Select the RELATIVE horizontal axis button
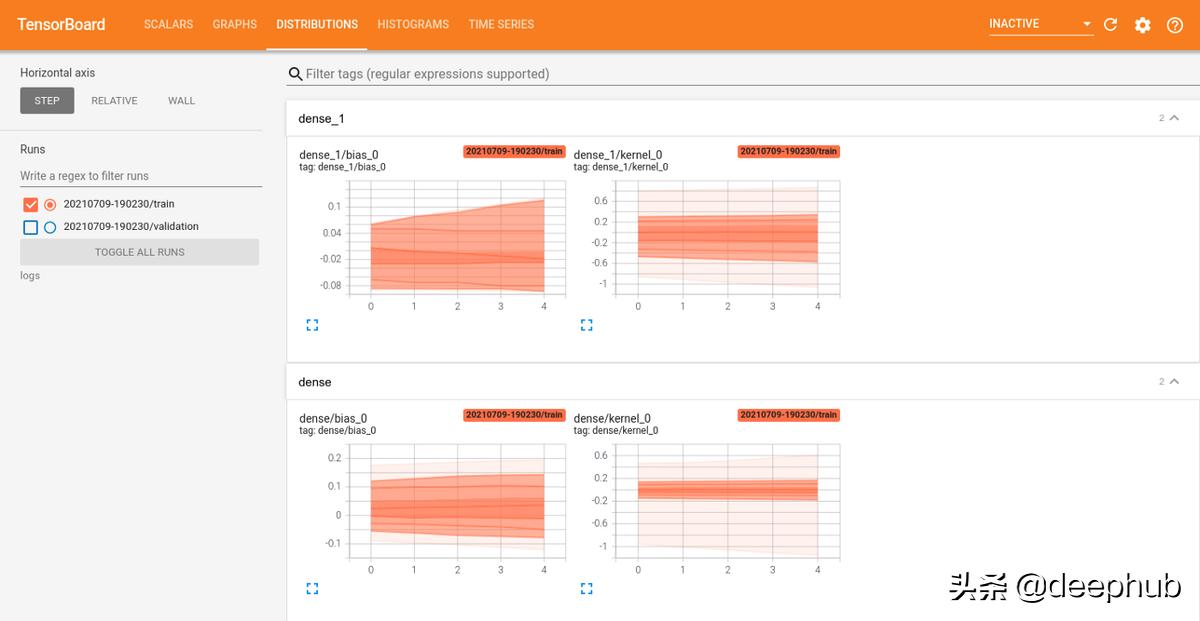This screenshot has width=1200, height=621. click(114, 101)
